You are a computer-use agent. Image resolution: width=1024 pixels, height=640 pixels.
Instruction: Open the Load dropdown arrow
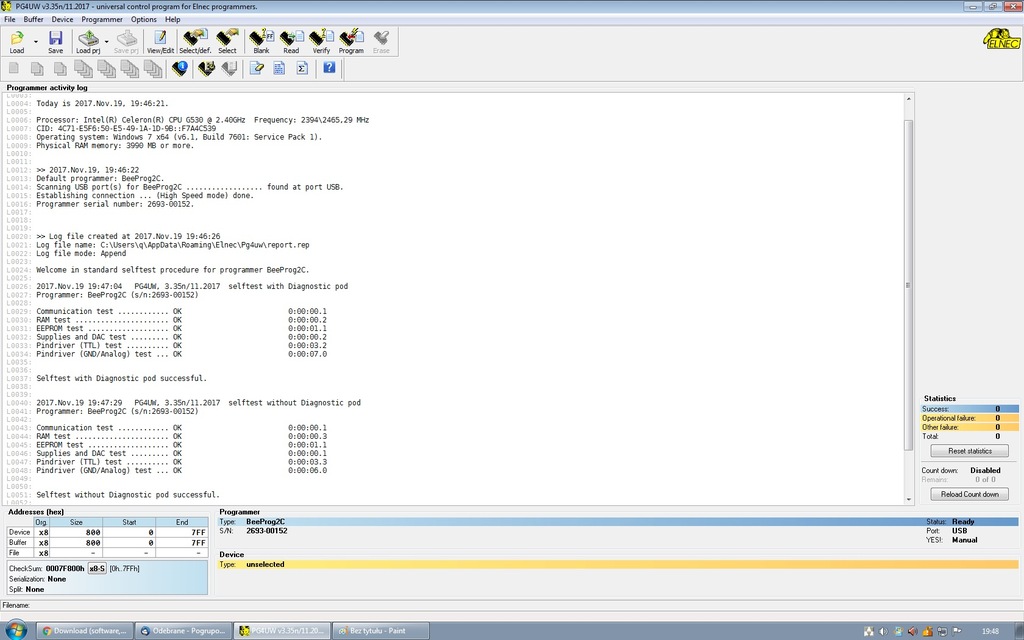pyautogui.click(x=36, y=42)
